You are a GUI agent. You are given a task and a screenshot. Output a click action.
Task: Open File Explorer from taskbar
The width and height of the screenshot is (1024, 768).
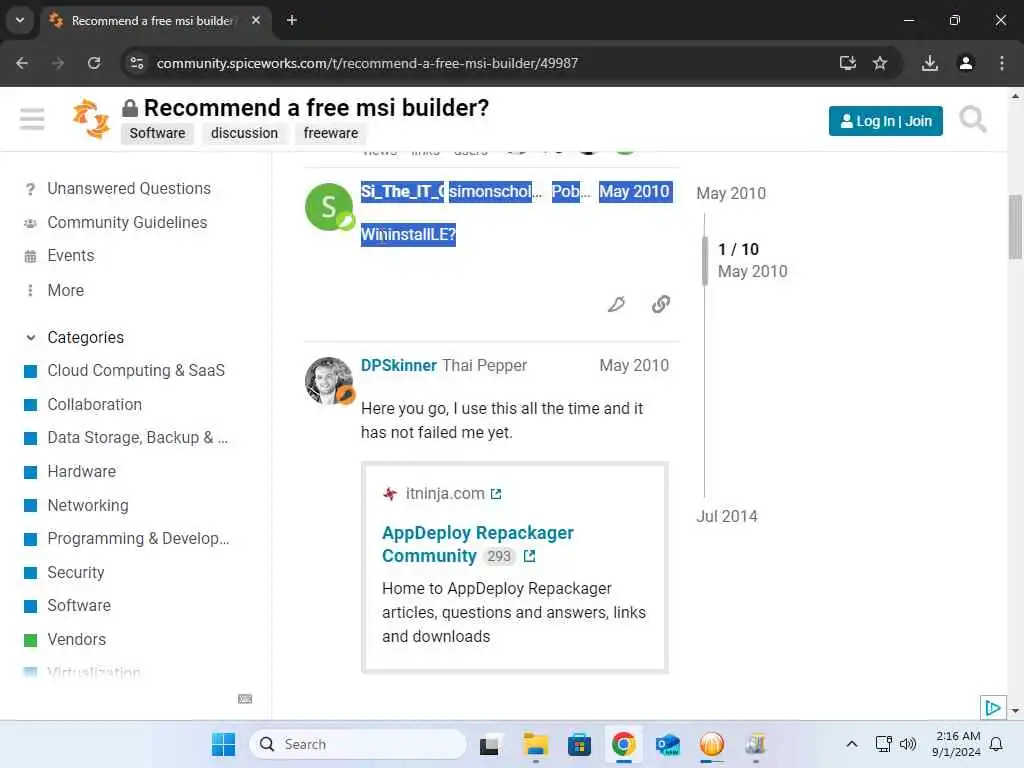[x=536, y=744]
